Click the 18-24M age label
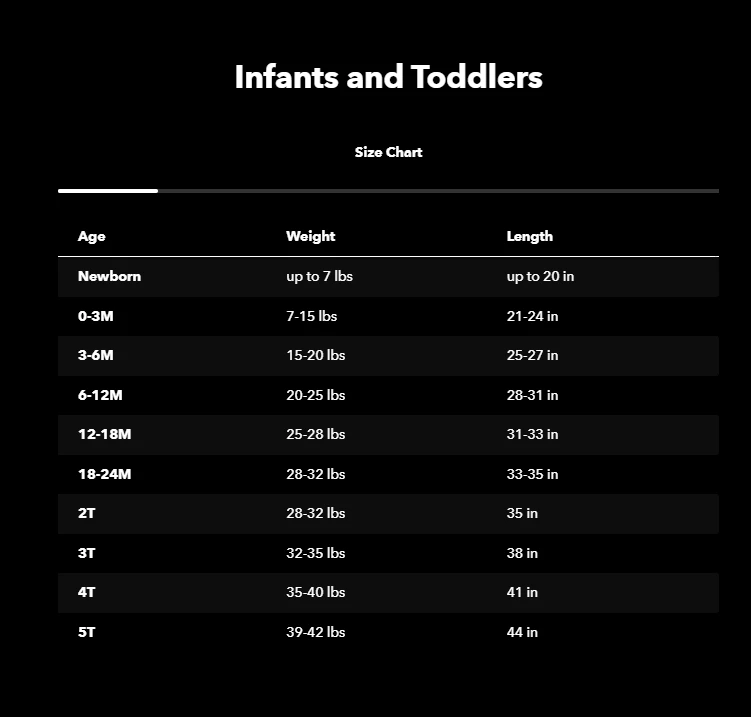751x717 pixels. pyautogui.click(x=104, y=474)
